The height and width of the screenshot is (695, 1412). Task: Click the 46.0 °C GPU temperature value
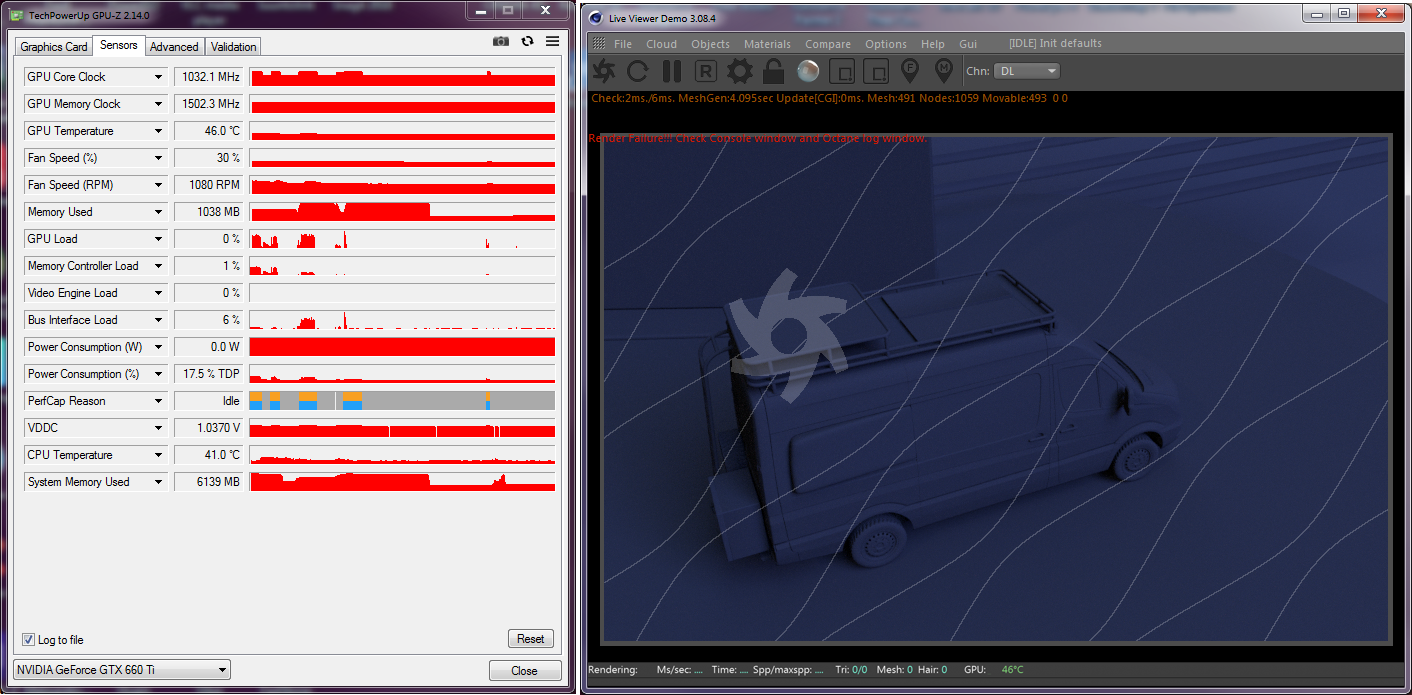click(x=208, y=131)
